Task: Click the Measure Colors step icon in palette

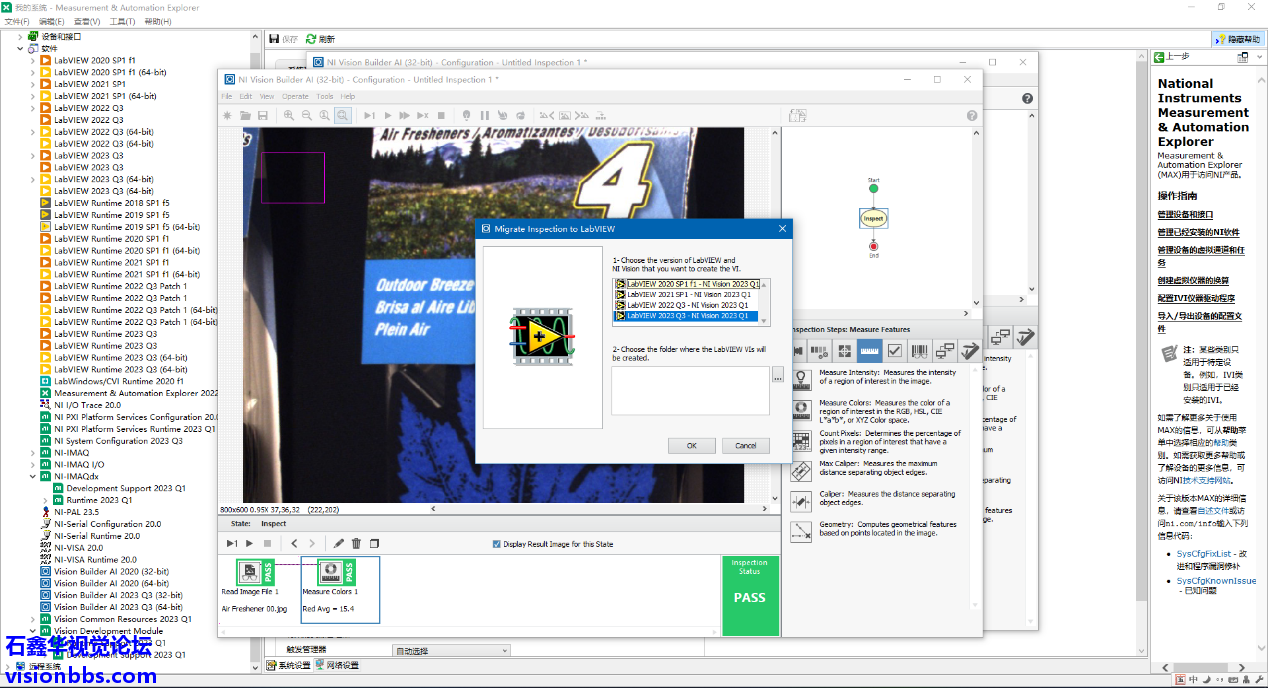Action: tap(801, 409)
